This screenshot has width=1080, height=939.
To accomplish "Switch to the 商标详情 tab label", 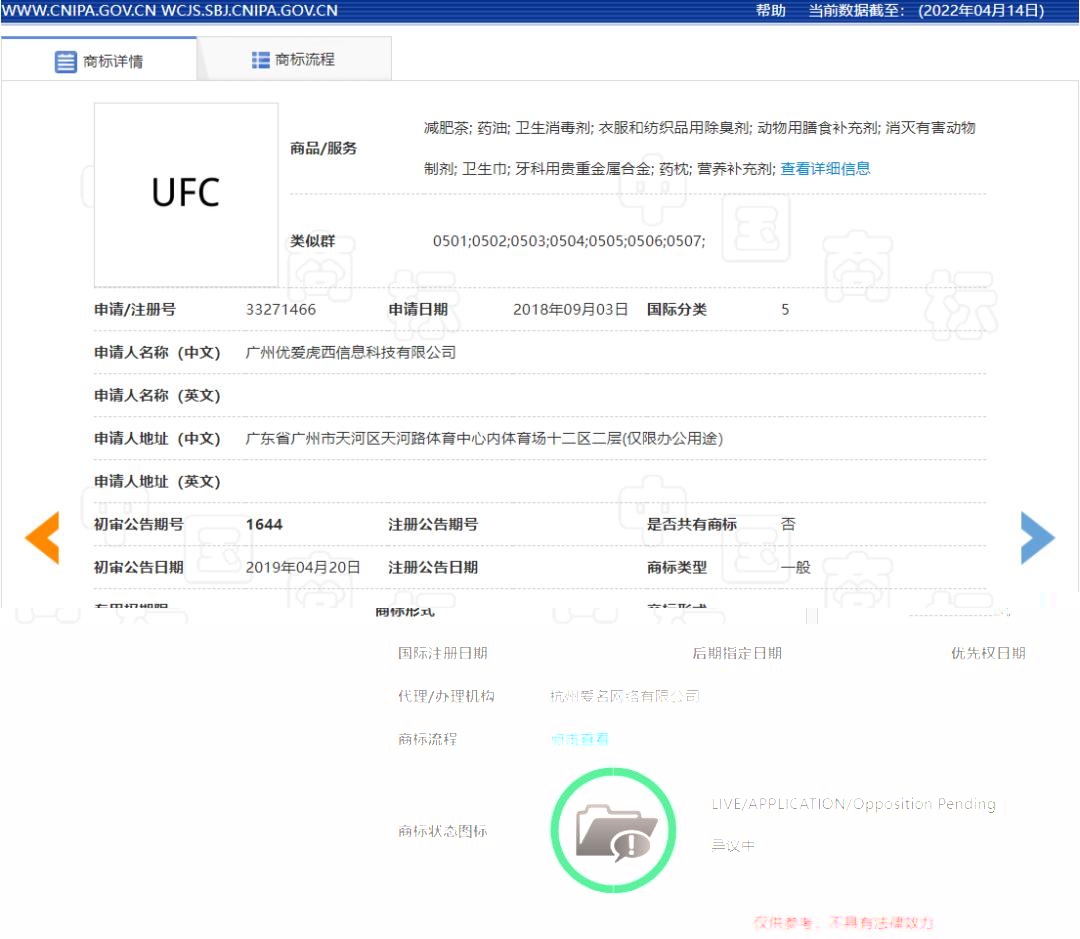I will click(113, 61).
